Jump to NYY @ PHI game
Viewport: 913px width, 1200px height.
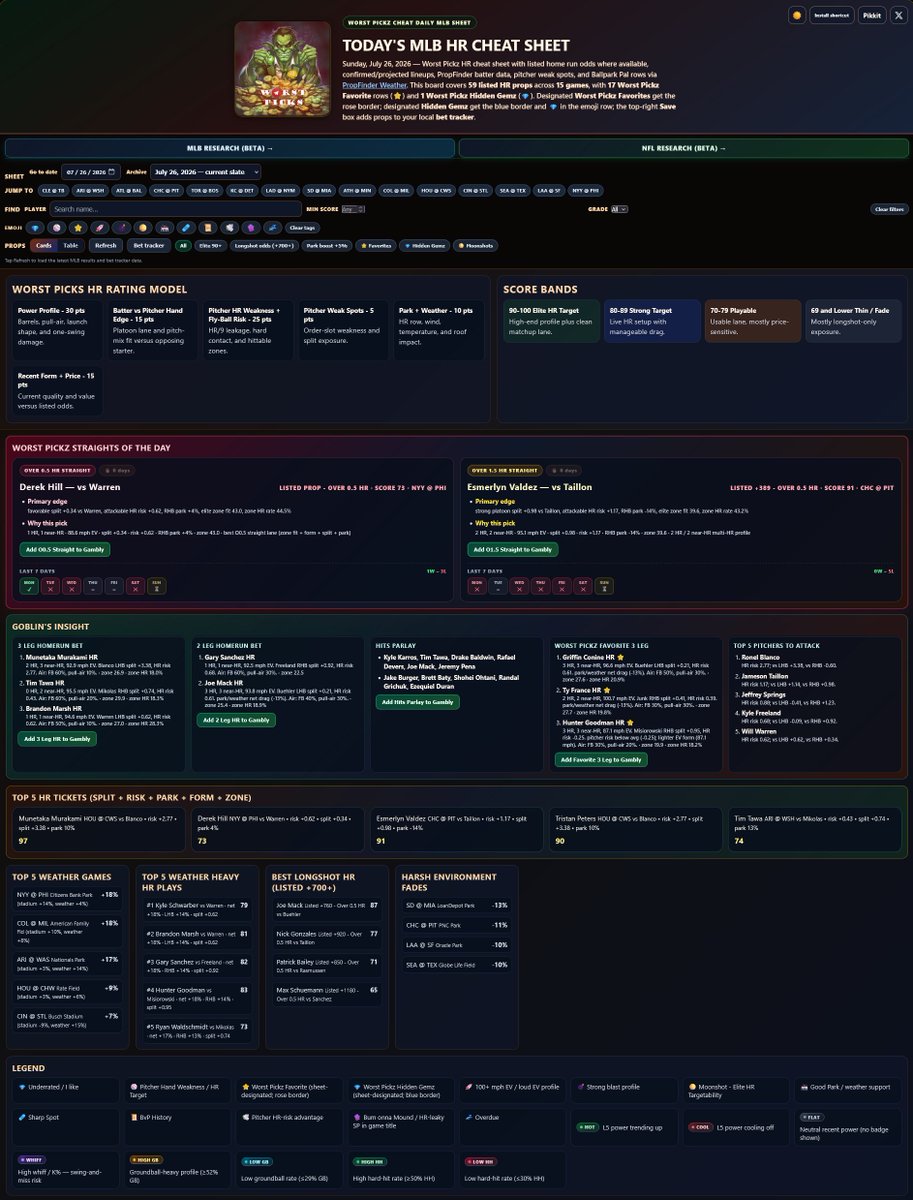click(x=585, y=190)
